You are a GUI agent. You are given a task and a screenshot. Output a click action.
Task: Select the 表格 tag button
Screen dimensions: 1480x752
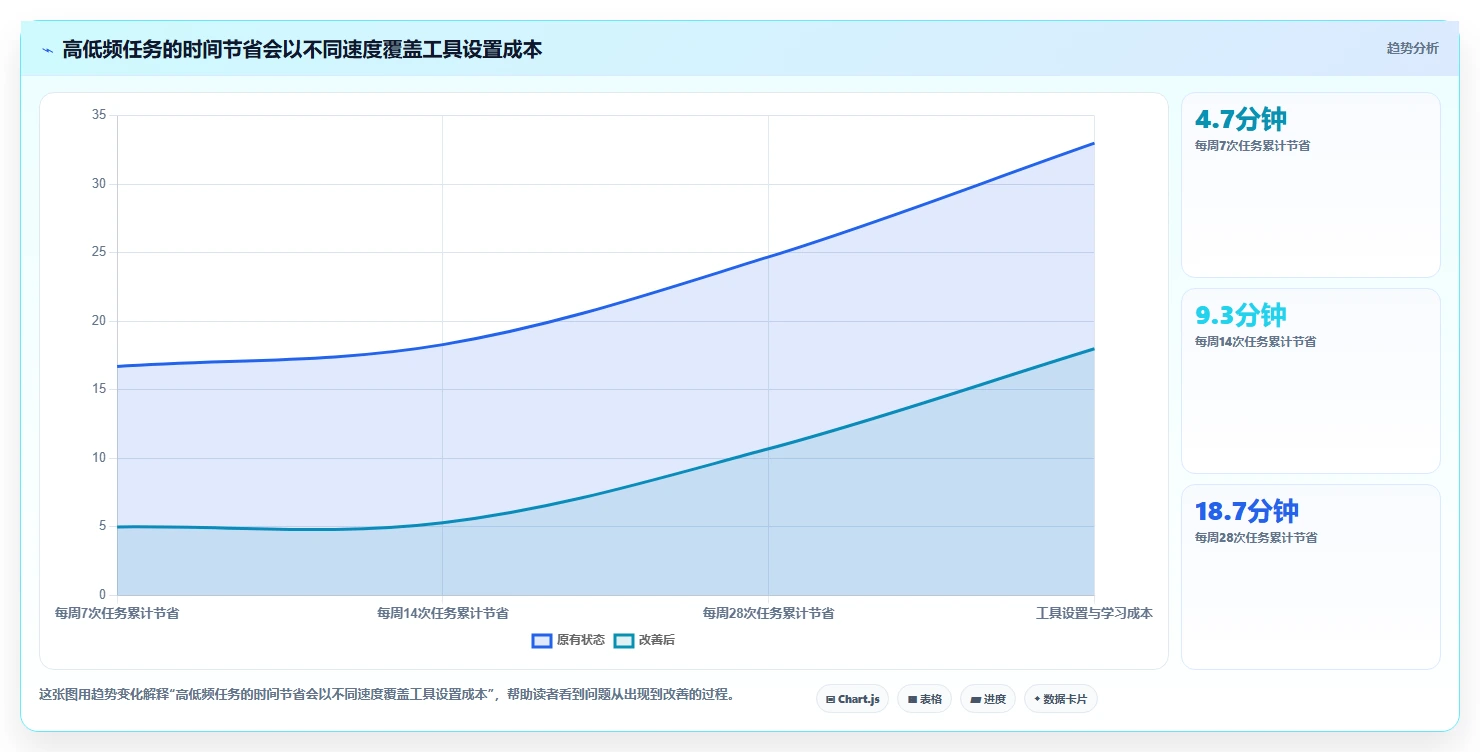coord(924,699)
